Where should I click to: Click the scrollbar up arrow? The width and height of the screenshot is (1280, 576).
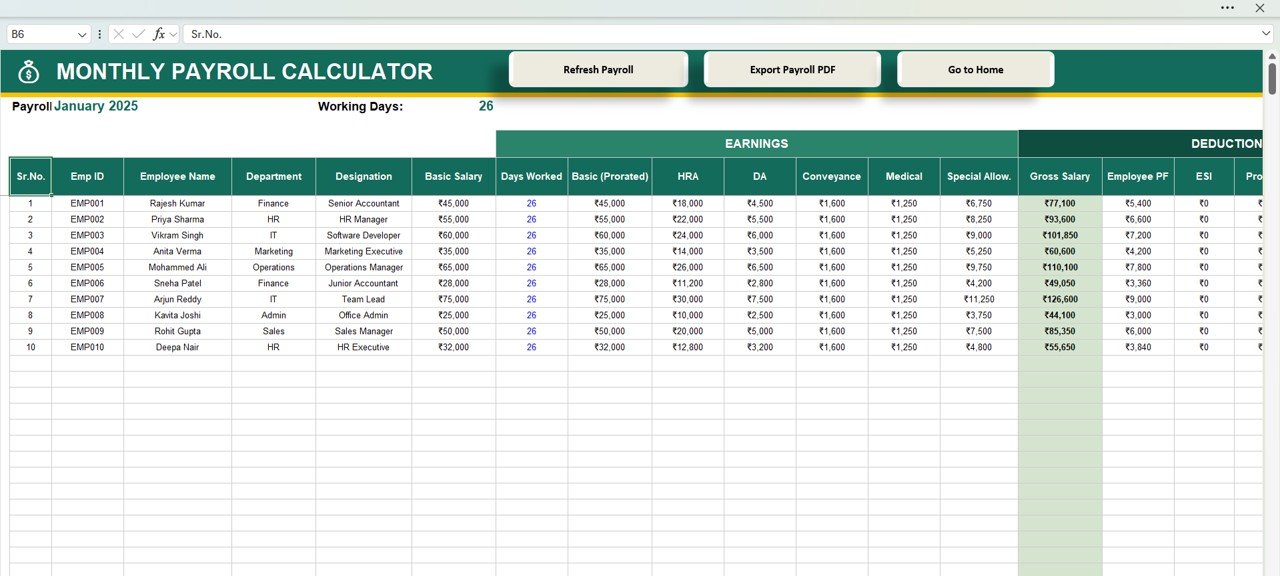pyautogui.click(x=1272, y=57)
